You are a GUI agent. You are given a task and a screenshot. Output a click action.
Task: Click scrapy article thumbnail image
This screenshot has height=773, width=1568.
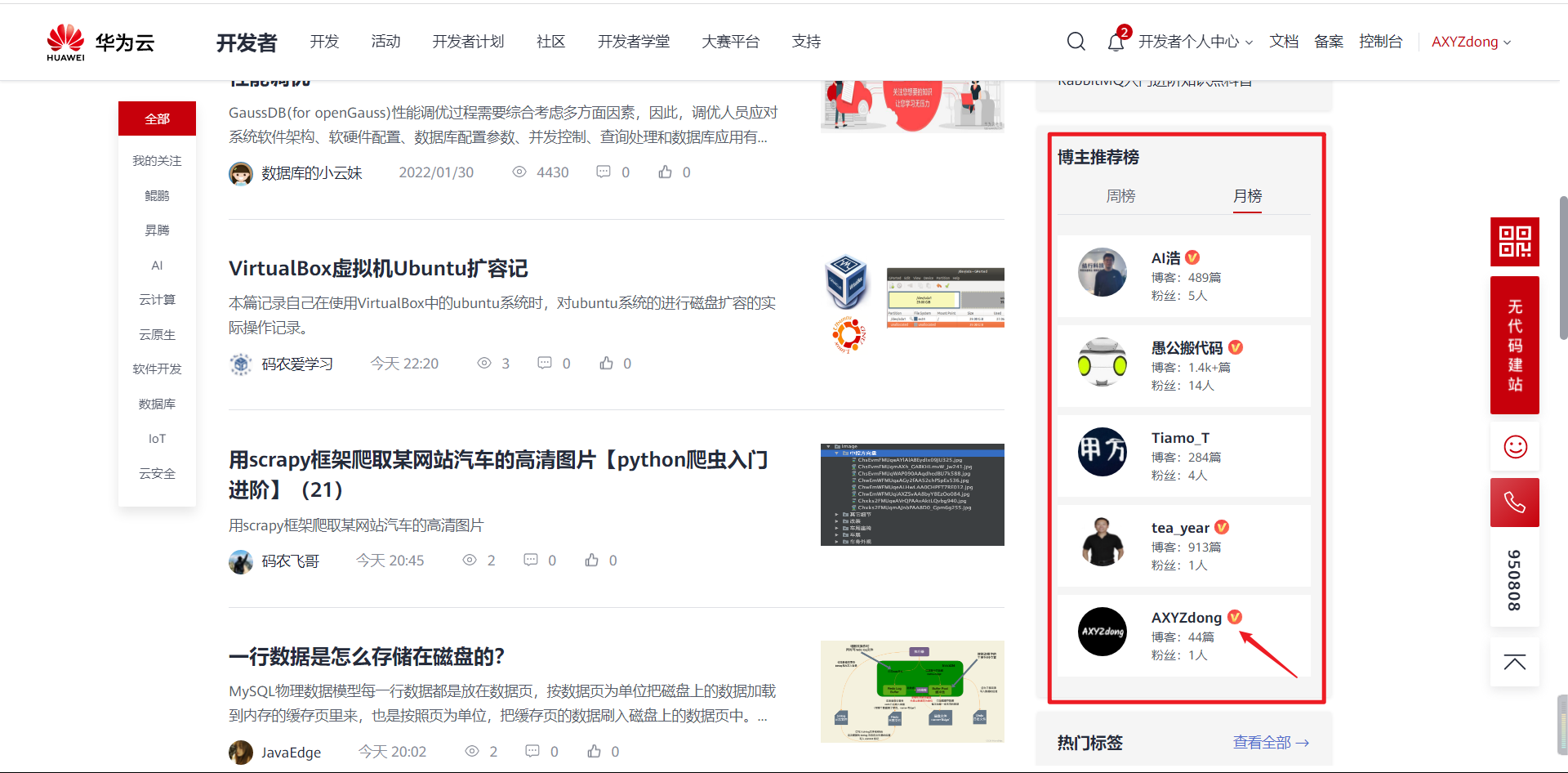coord(912,494)
